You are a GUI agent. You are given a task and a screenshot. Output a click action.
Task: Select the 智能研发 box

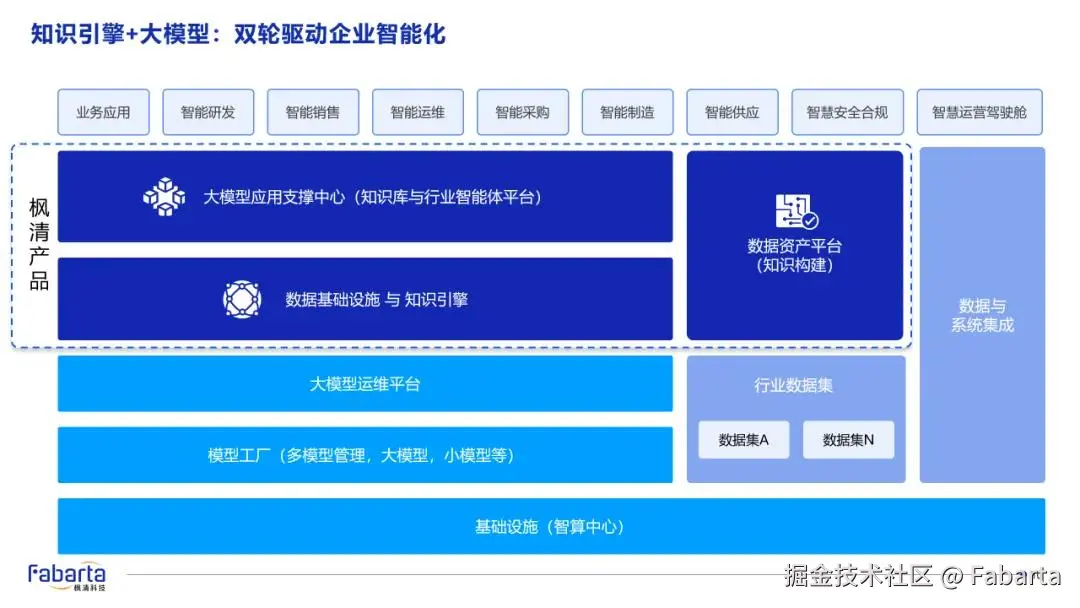click(x=208, y=112)
